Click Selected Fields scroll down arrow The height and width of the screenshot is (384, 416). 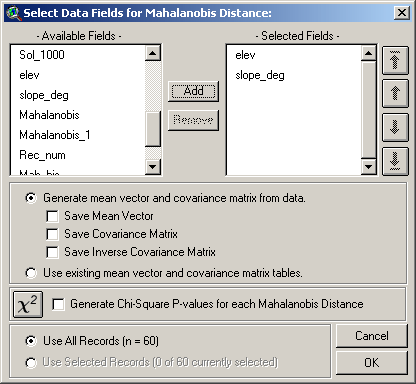(369, 167)
